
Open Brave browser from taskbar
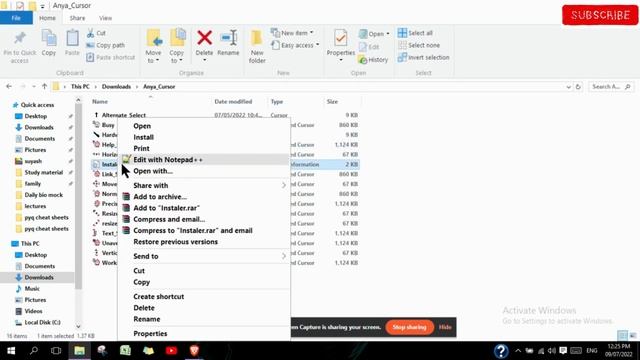pyautogui.click(x=194, y=351)
